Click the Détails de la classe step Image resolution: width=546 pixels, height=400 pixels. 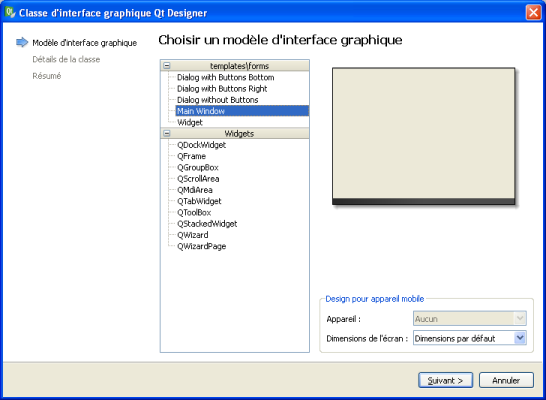(66, 59)
